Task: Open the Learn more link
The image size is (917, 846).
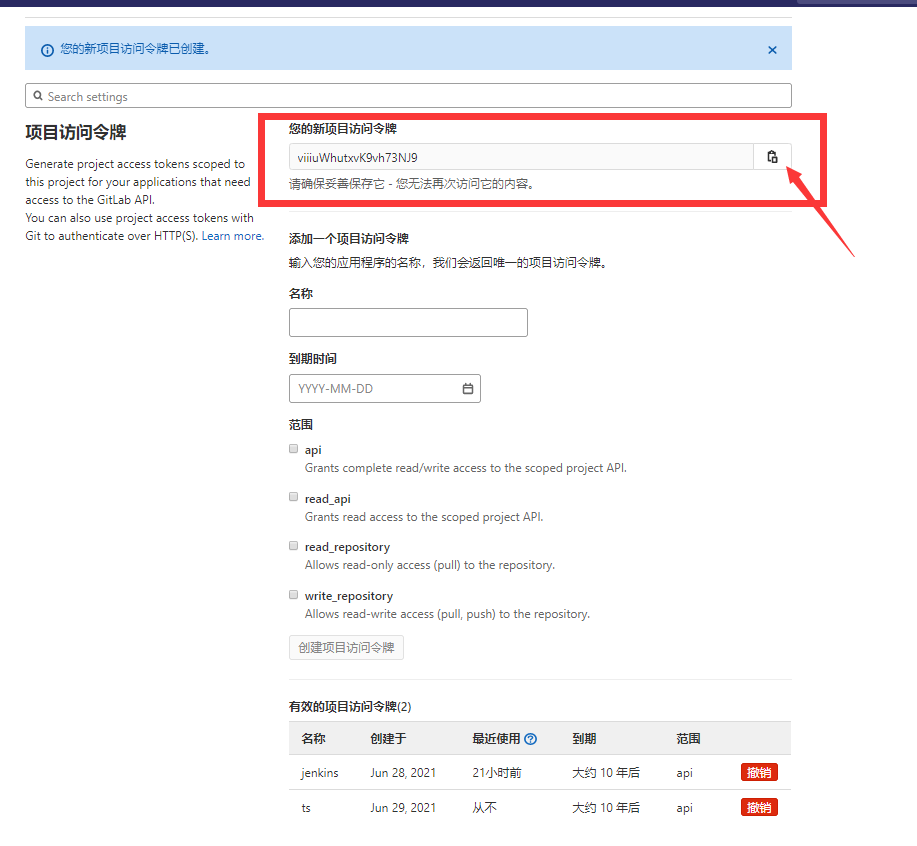Action: click(231, 235)
